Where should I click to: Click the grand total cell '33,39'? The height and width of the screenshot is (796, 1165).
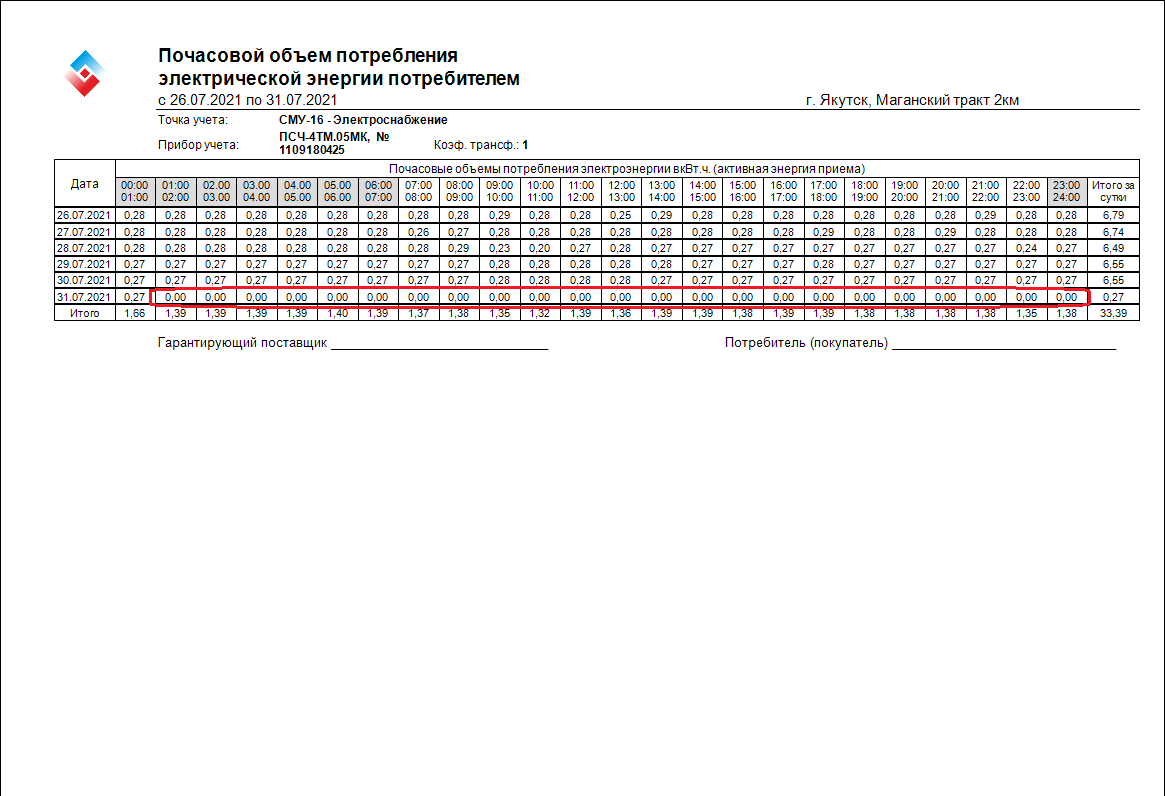[1113, 314]
